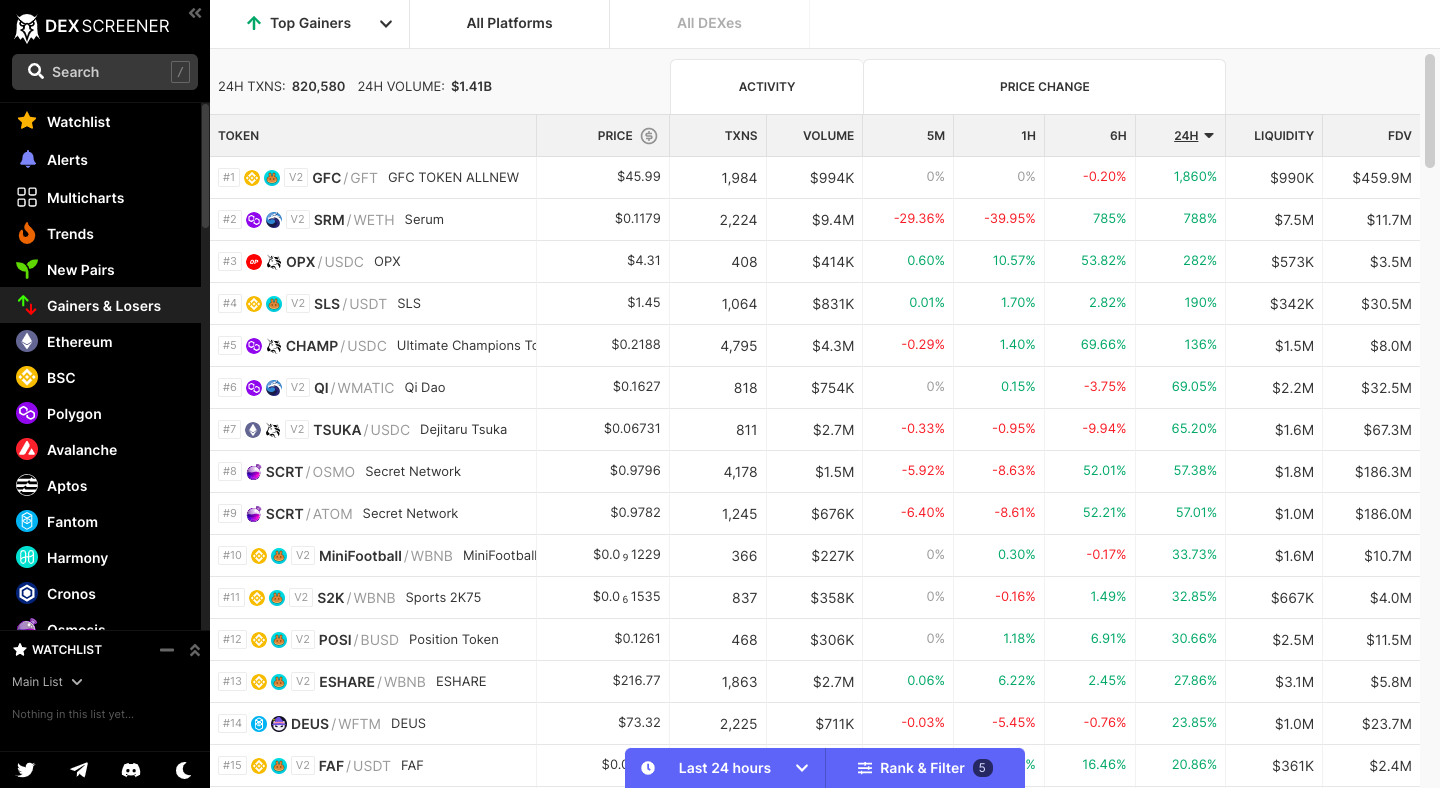1440x788 pixels.
Task: Minimize the Watchlist panel with the minus icon
Action: point(167,650)
